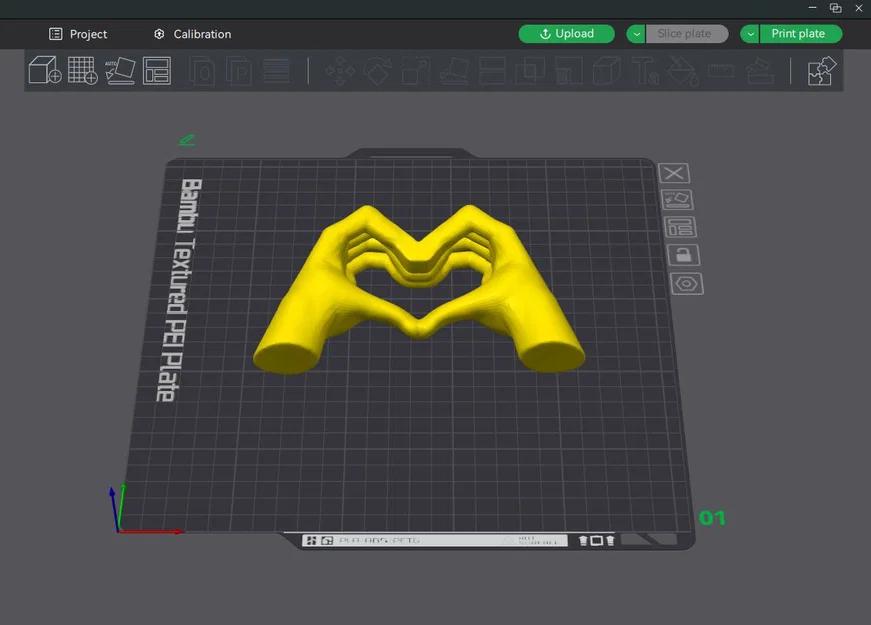Expand the Slice plate dropdown

click(636, 33)
